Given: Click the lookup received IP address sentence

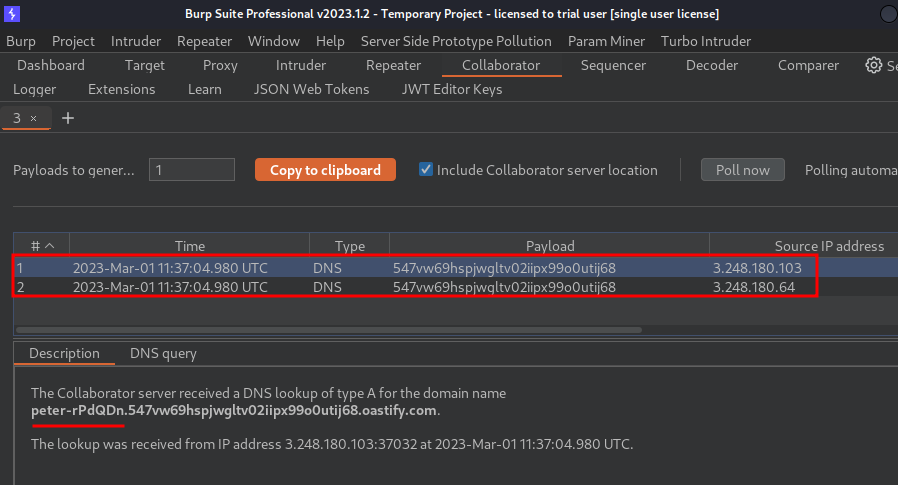Looking at the screenshot, I should click(x=332, y=444).
